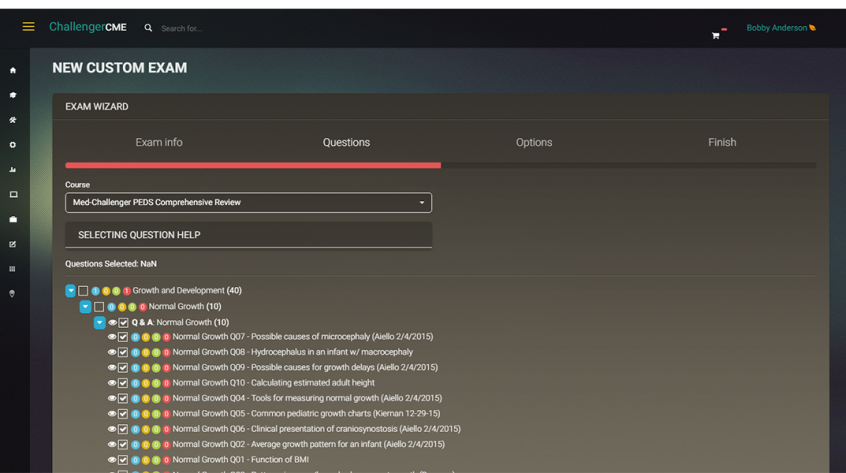
Task: Click the blue badge on Normal Growth Q06
Action: [x=135, y=429]
